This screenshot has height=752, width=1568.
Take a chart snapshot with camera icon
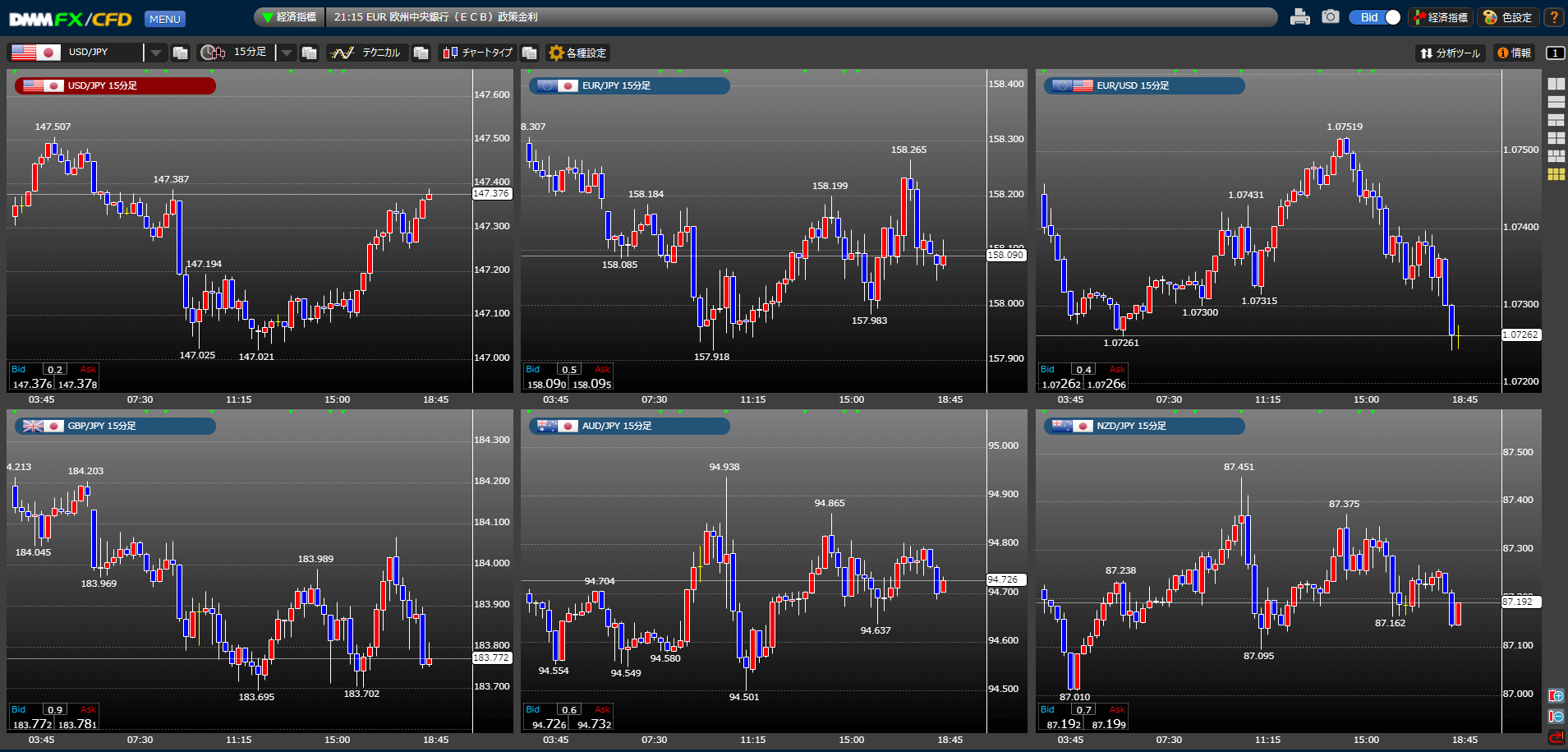coord(1330,17)
